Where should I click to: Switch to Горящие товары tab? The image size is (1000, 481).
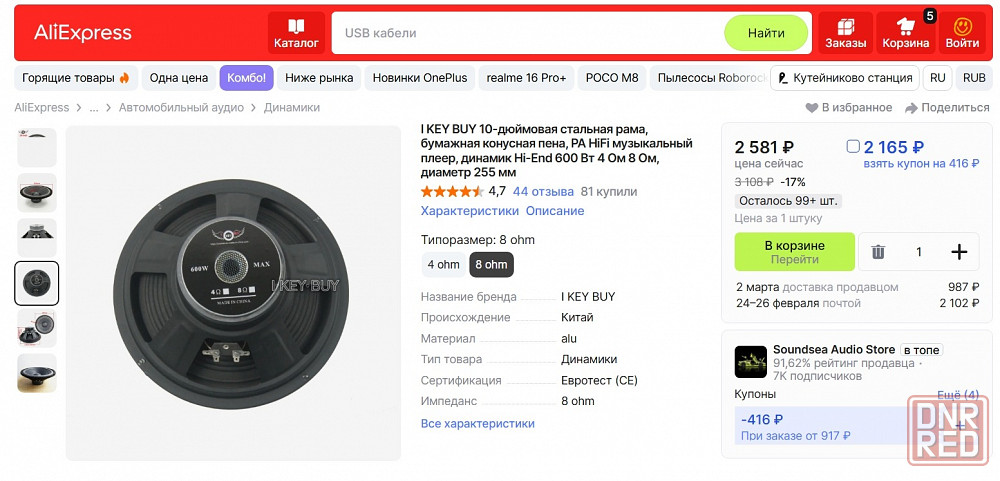(76, 78)
